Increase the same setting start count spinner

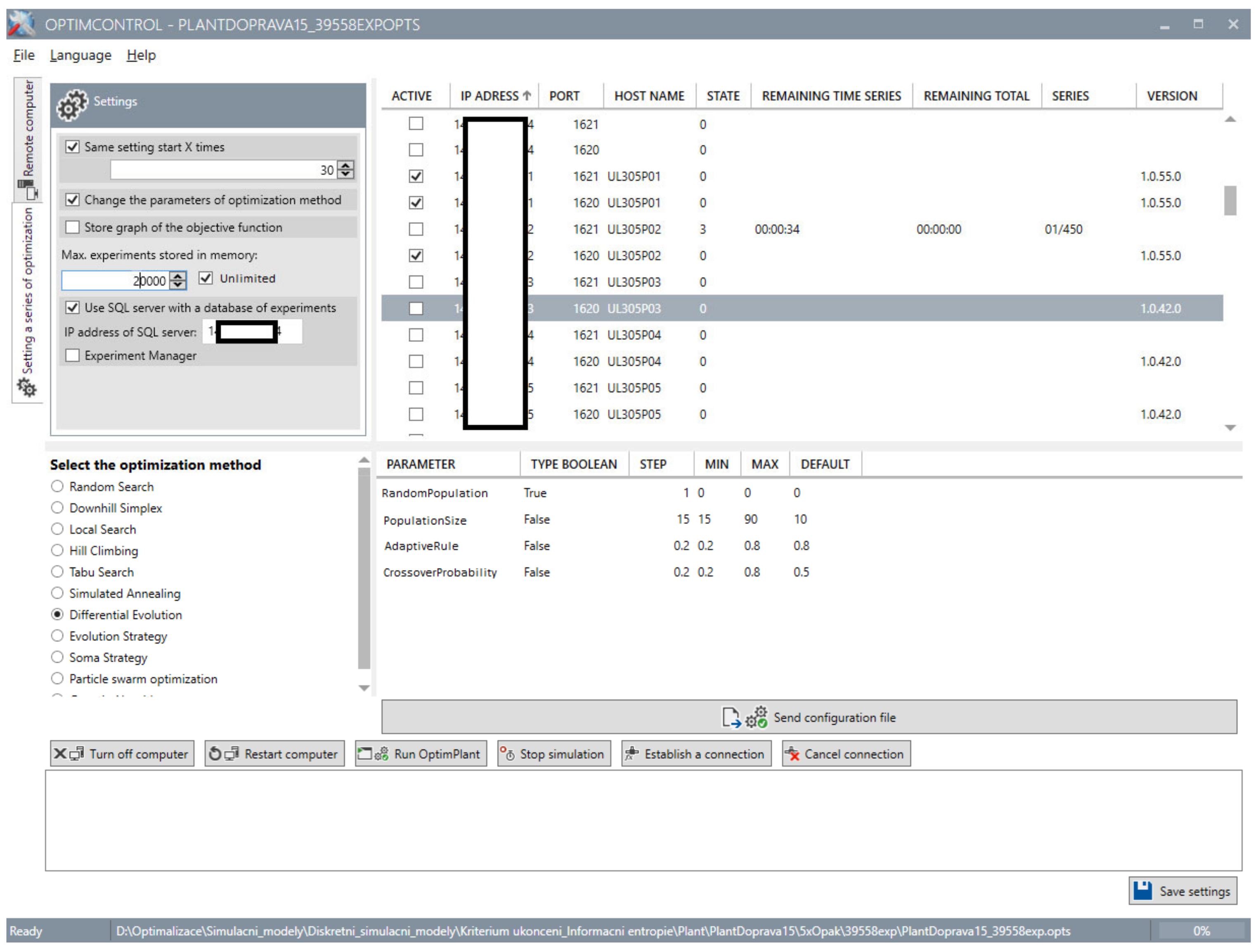pyautogui.click(x=345, y=166)
